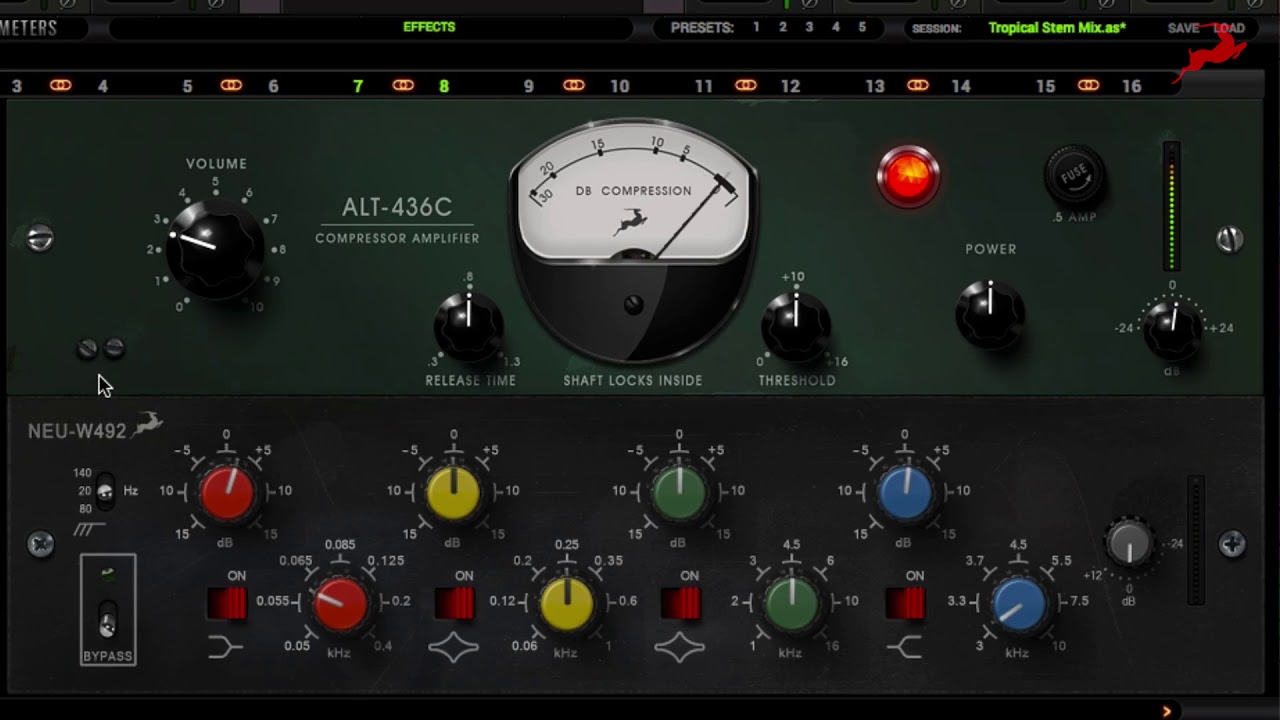Screen dimensions: 1280x720
Task: Click the left silver screw on ALT-436C
Action: pos(40,238)
